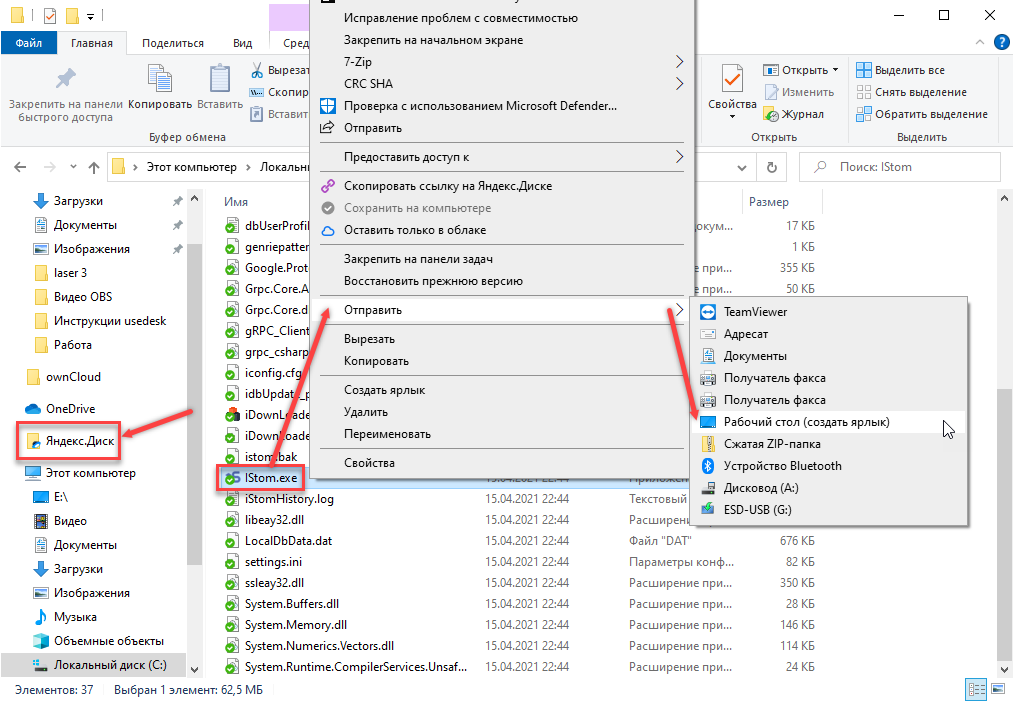Viewport: 1014px width, 702px height.
Task: Click the OneDrive cloud icon in sidebar
Action: click(33, 409)
